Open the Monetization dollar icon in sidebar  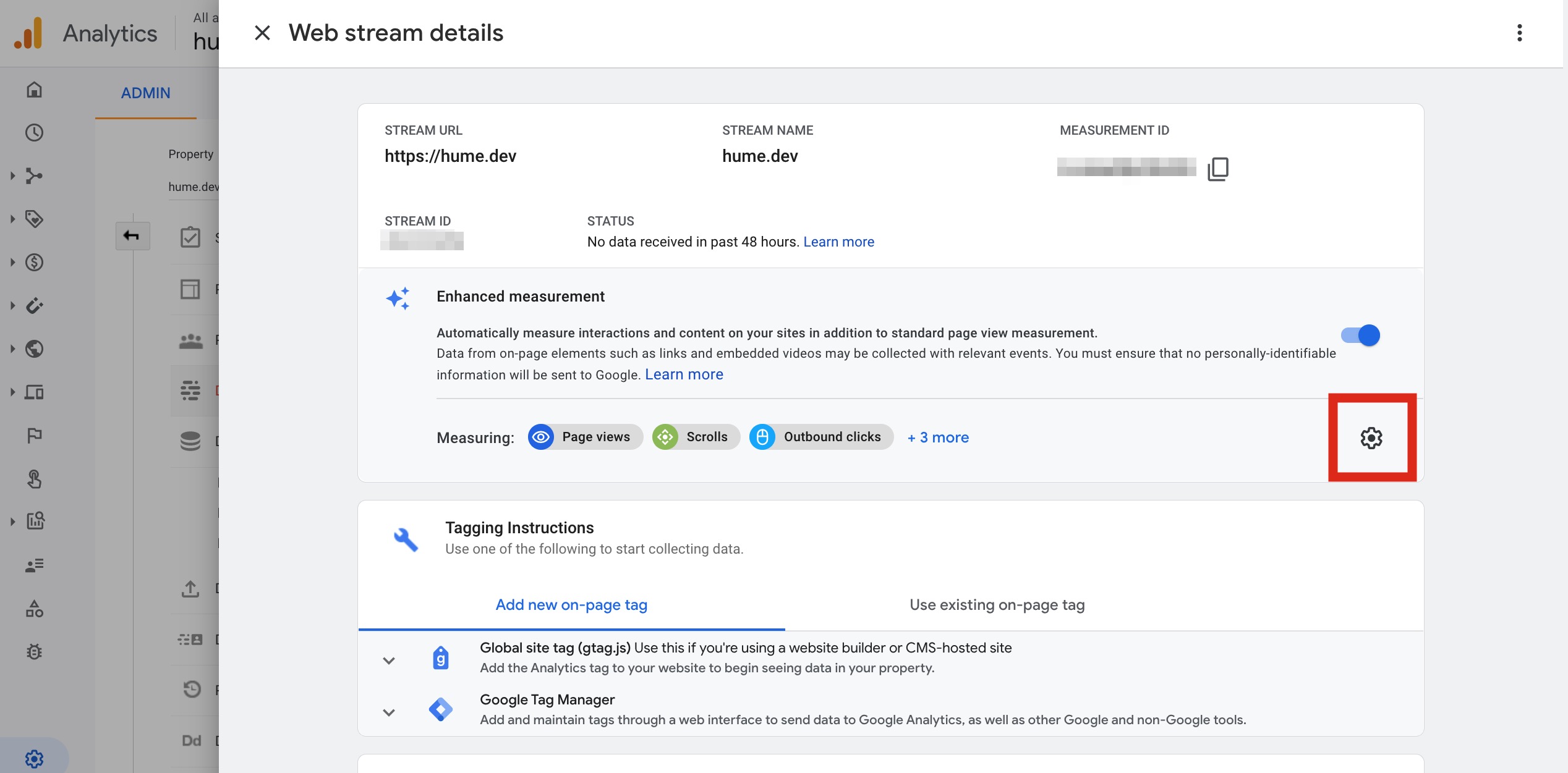[x=35, y=262]
